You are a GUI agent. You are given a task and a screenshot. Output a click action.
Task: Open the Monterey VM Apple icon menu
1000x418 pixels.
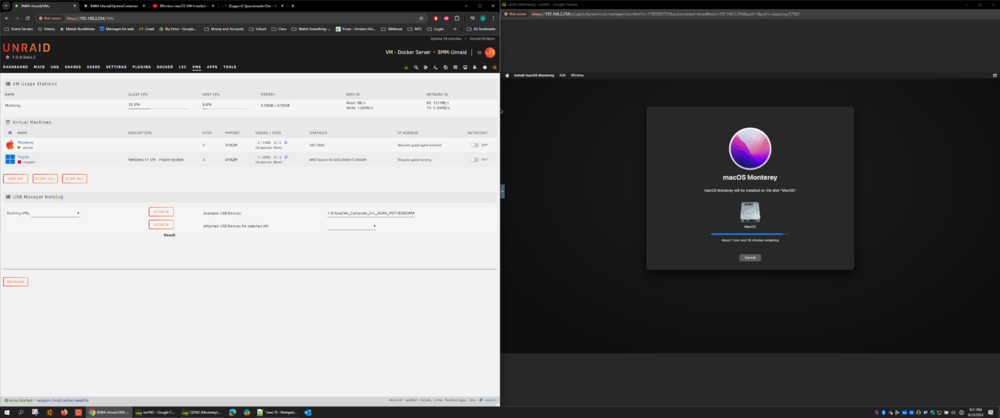(x=10, y=145)
